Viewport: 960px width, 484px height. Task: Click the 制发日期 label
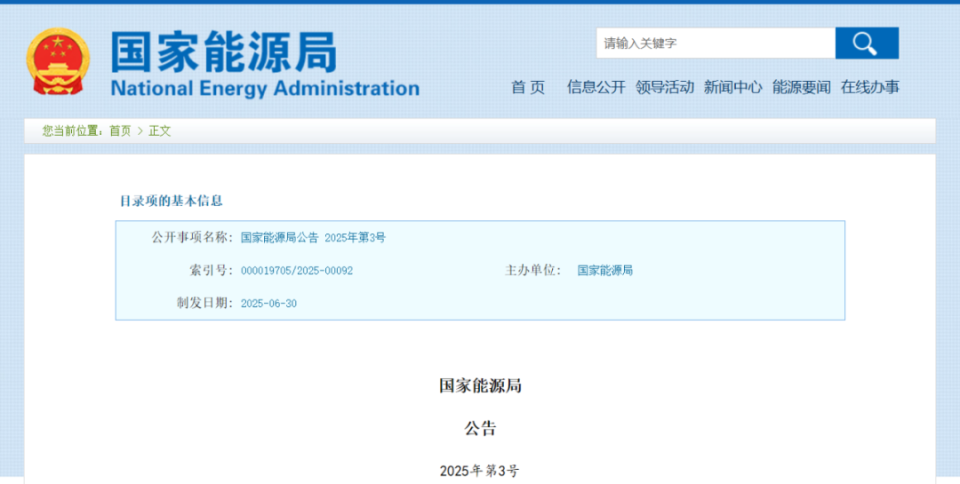(204, 303)
